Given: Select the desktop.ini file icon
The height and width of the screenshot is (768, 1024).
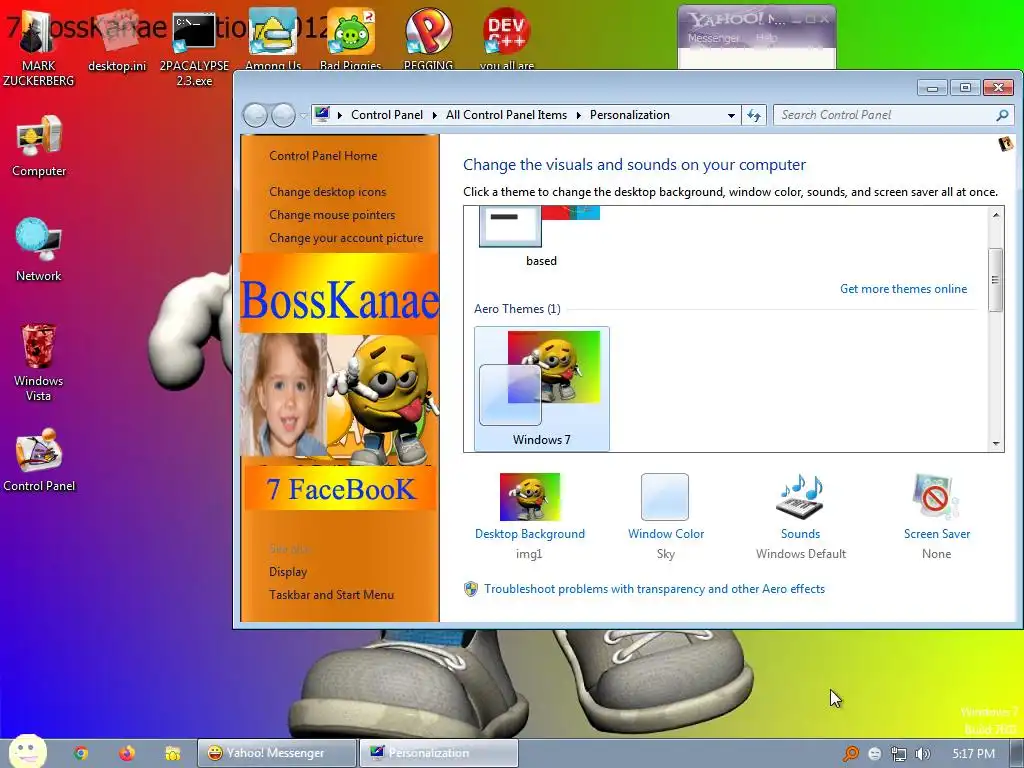Looking at the screenshot, I should pyautogui.click(x=117, y=40).
